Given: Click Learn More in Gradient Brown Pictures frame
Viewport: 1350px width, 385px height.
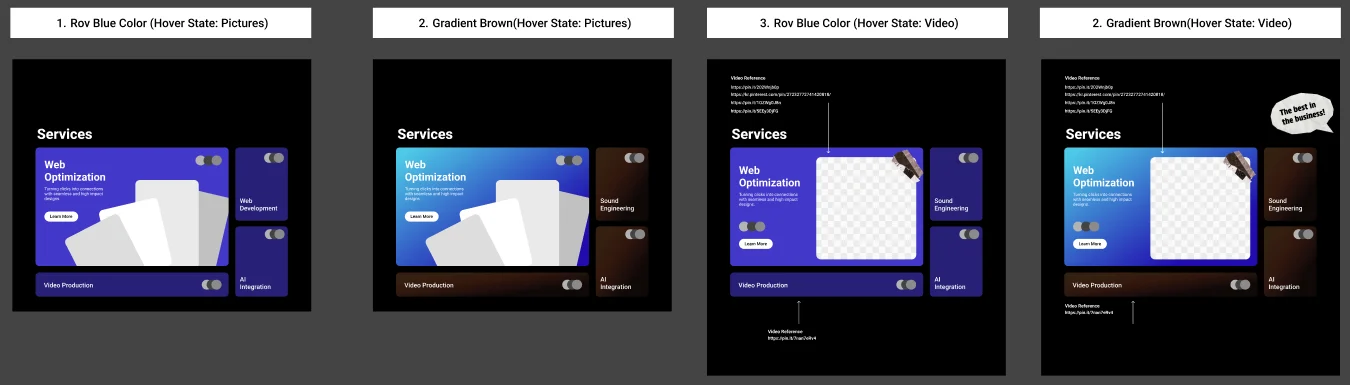Looking at the screenshot, I should coord(421,216).
